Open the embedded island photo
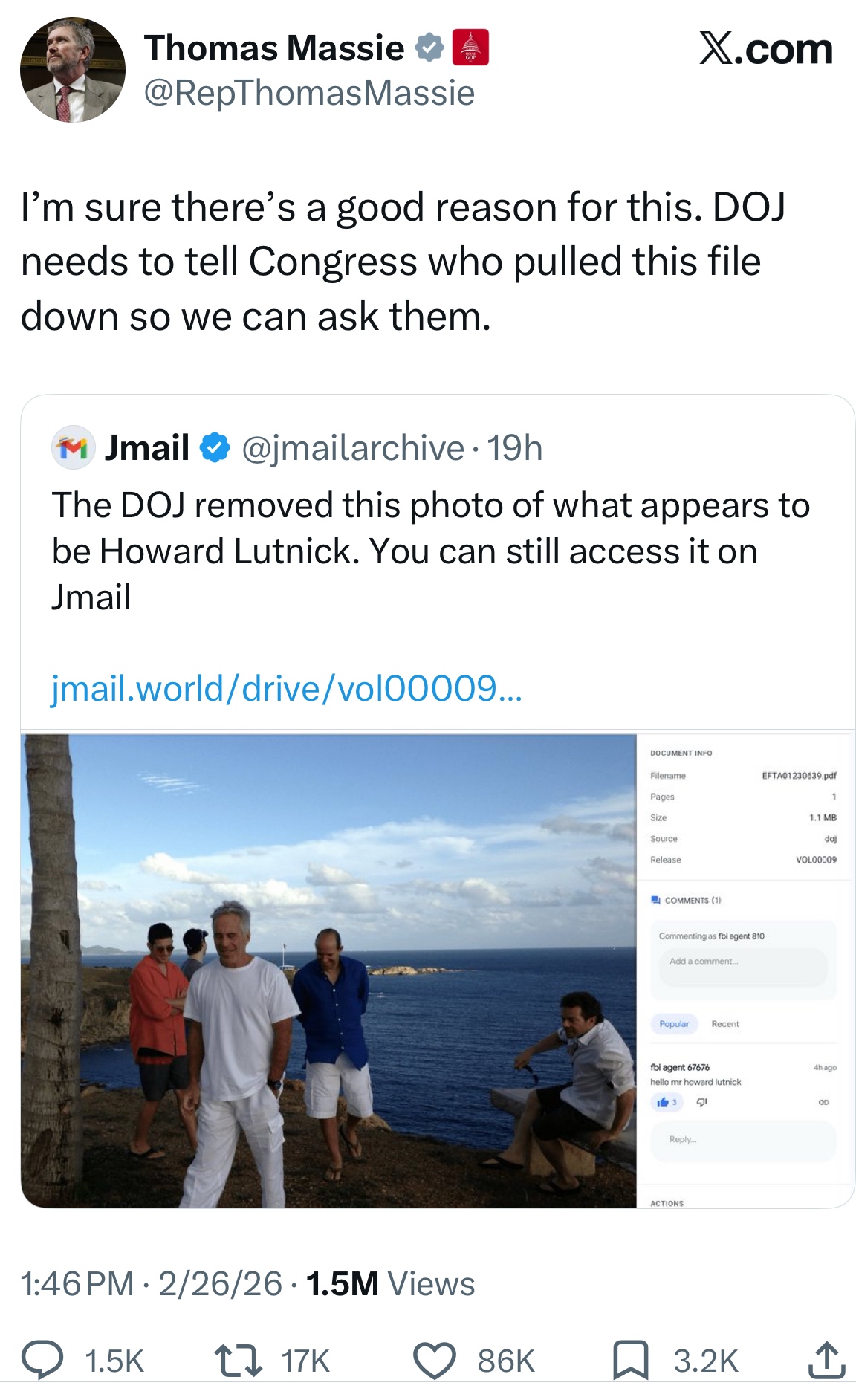 coord(328,970)
